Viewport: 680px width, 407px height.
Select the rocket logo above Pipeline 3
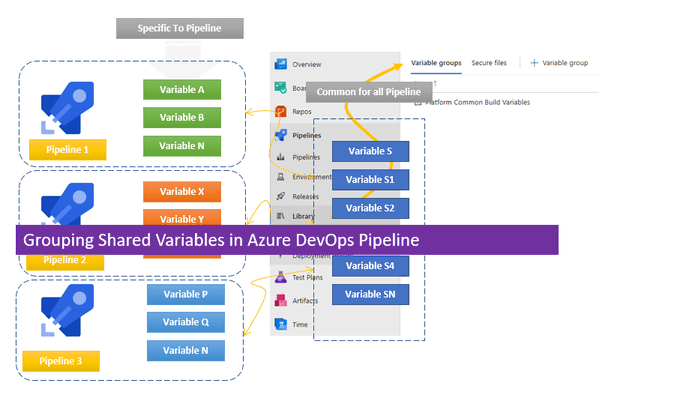click(67, 310)
